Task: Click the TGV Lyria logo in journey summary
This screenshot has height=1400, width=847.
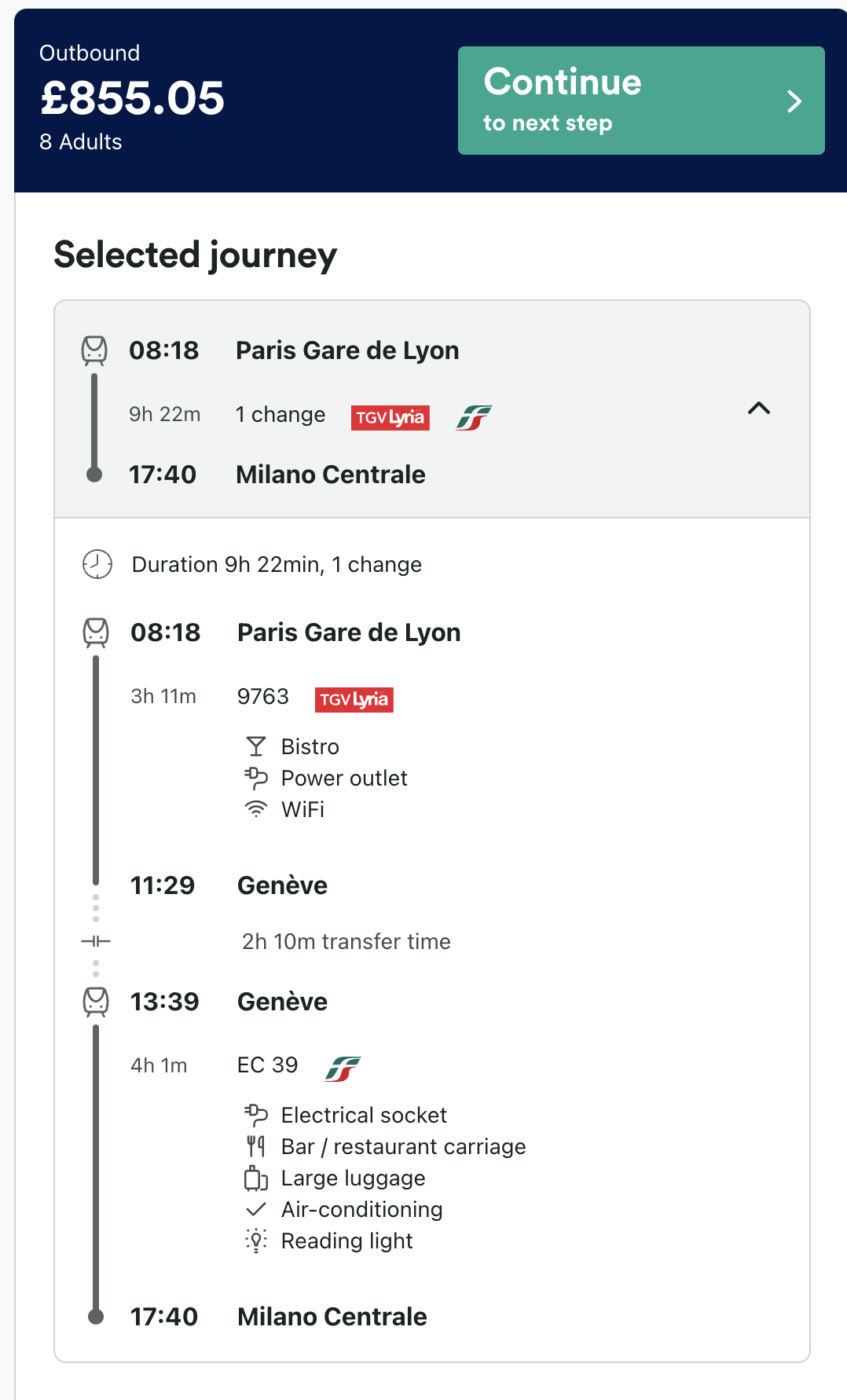Action: [x=390, y=417]
